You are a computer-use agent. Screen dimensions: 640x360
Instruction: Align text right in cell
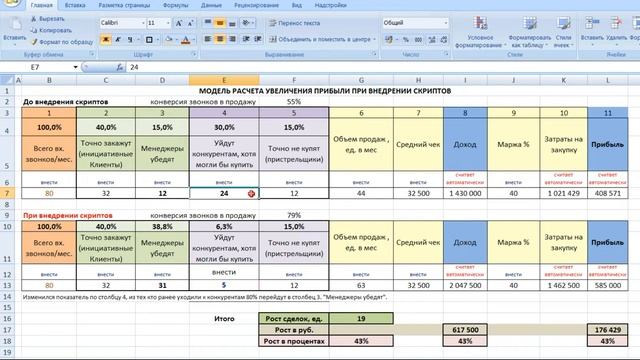(232, 39)
